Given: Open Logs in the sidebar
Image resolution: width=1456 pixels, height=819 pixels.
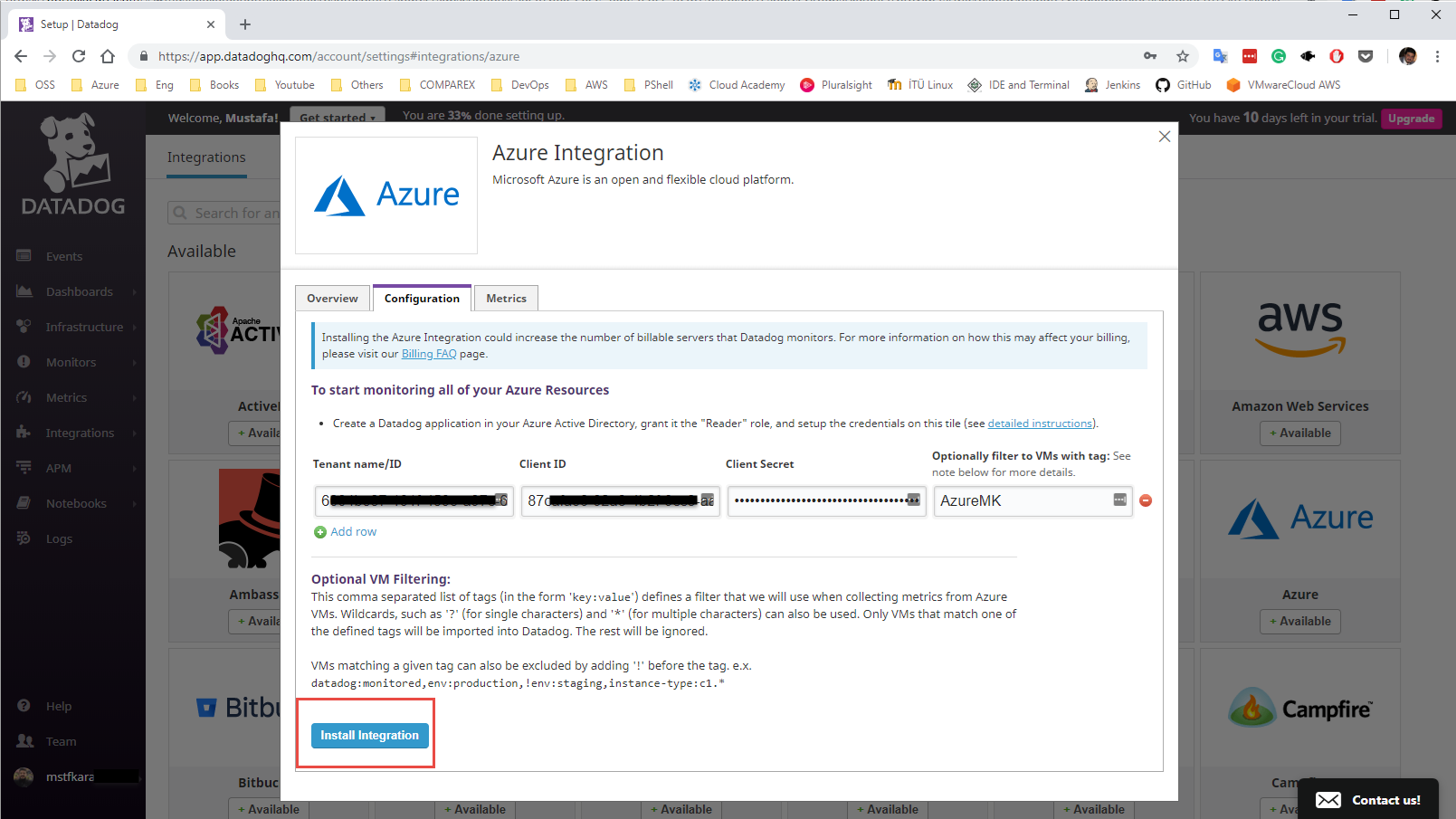Looking at the screenshot, I should (x=59, y=538).
